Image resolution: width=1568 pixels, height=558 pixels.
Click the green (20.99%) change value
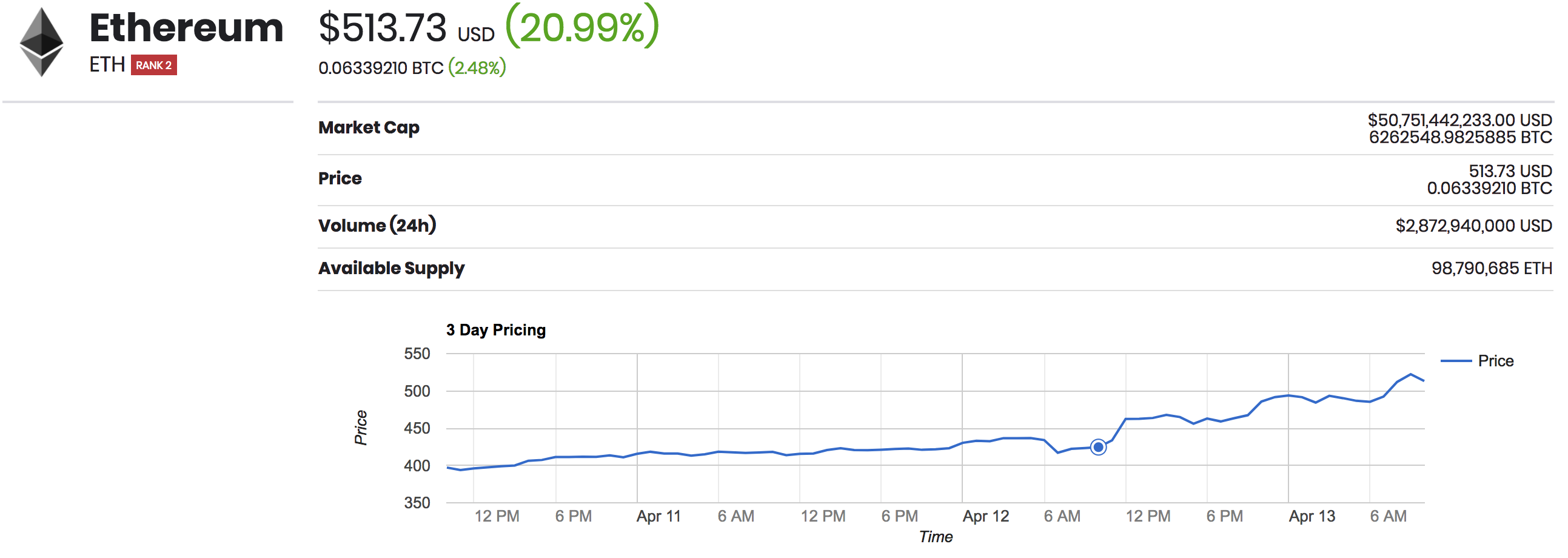(x=583, y=26)
